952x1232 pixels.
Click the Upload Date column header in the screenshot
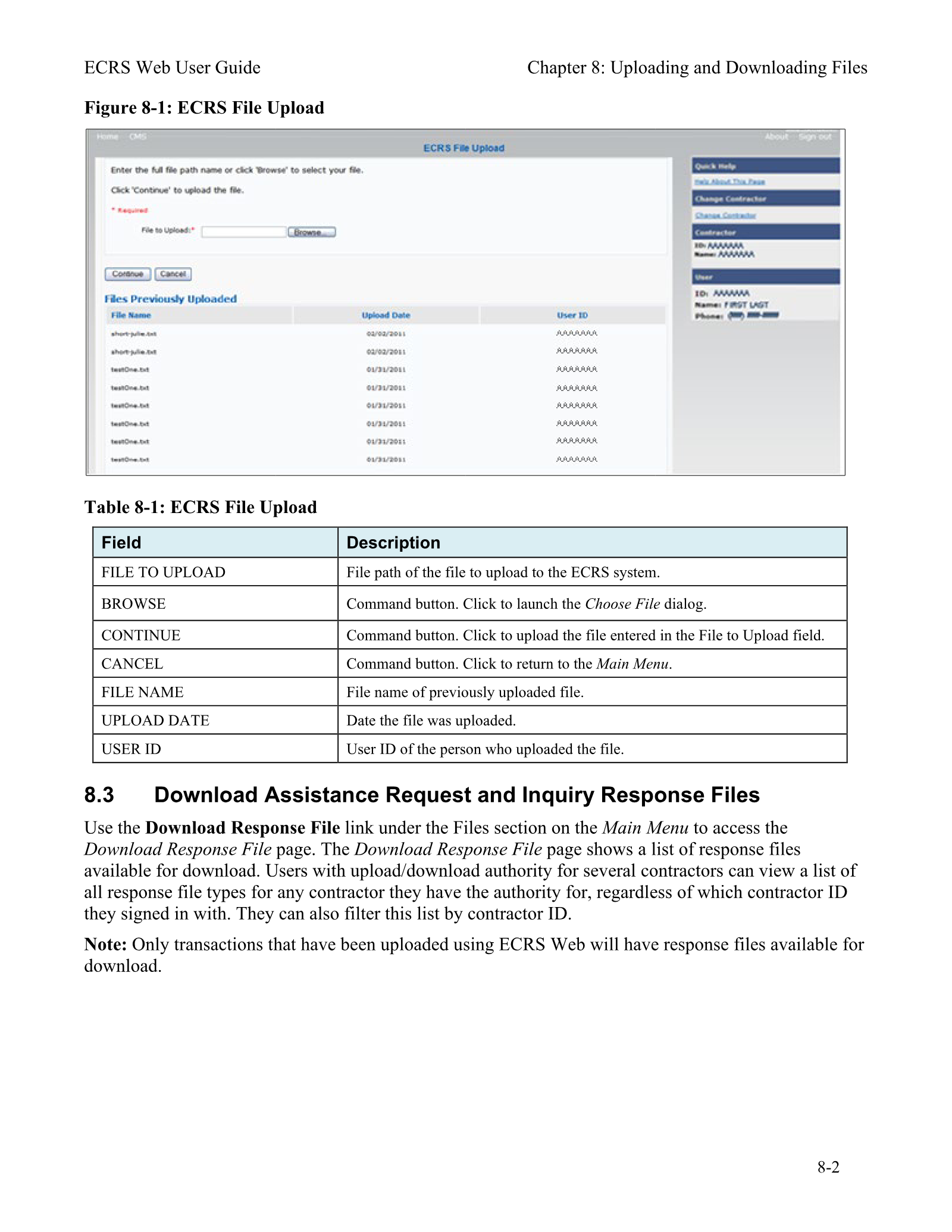pos(386,315)
